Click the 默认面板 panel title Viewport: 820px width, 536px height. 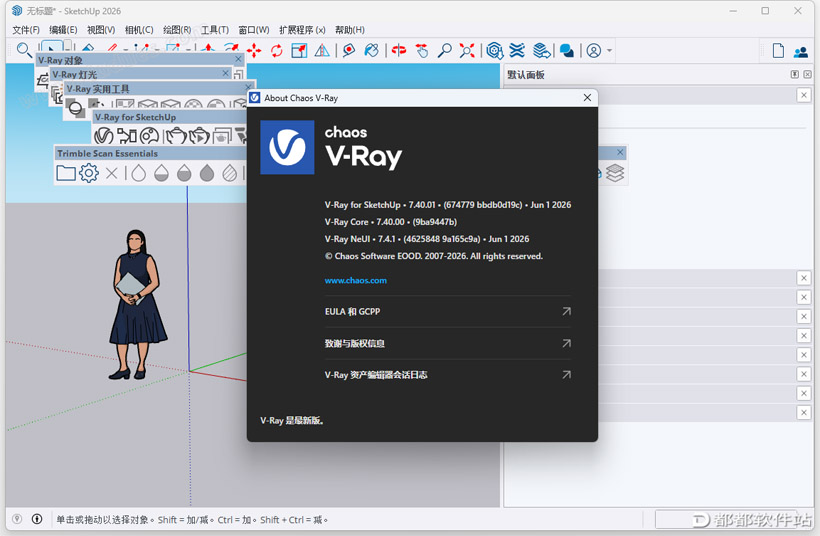click(x=526, y=75)
